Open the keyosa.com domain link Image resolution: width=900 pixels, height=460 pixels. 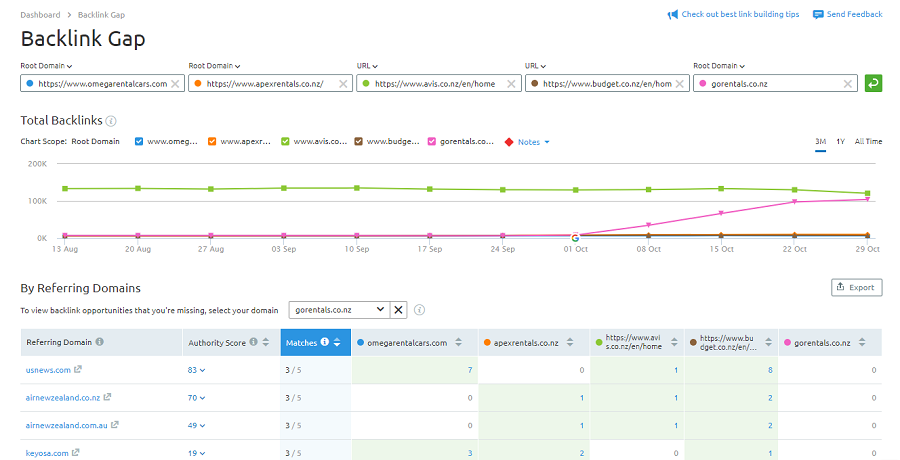[x=47, y=453]
